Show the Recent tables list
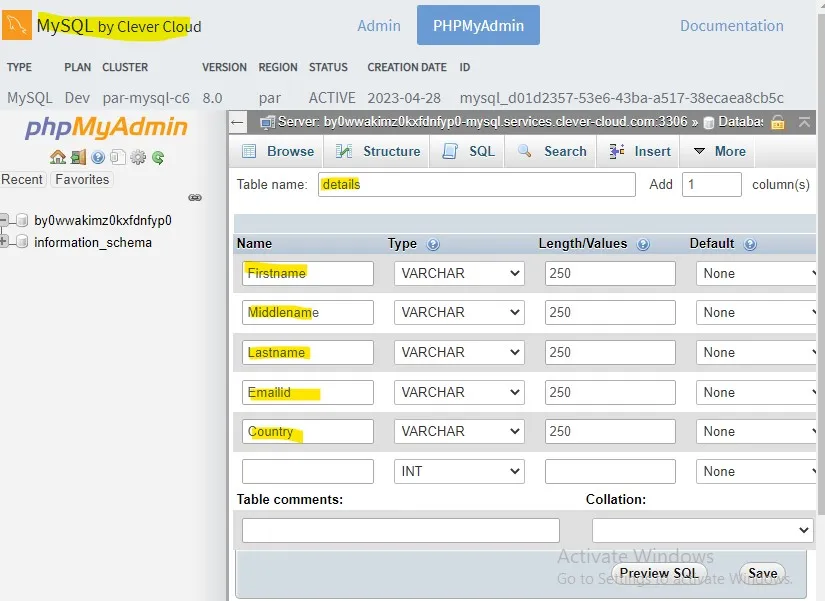This screenshot has width=825, height=601. [x=22, y=179]
